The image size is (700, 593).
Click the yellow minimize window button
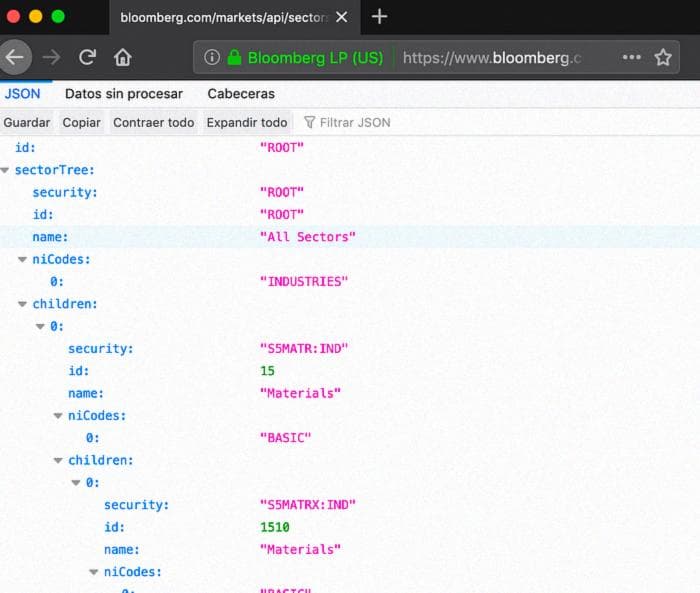point(36,17)
